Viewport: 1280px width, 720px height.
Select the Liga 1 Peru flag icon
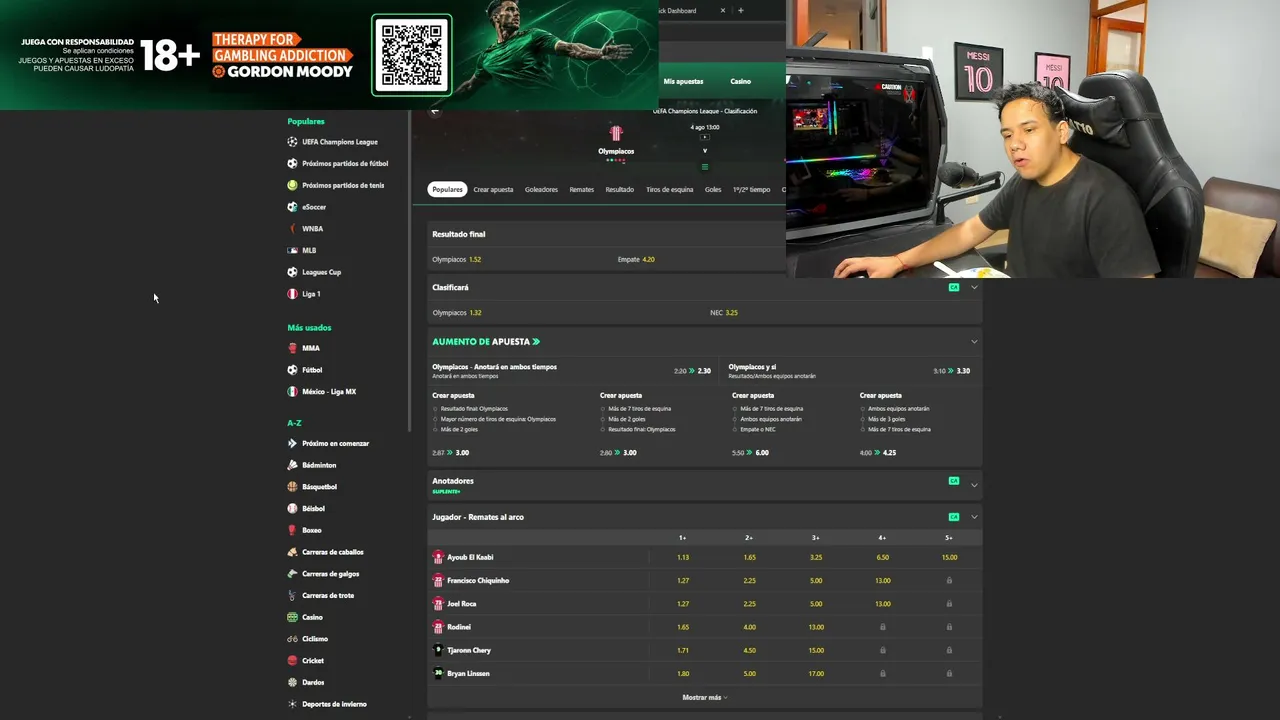tap(292, 294)
